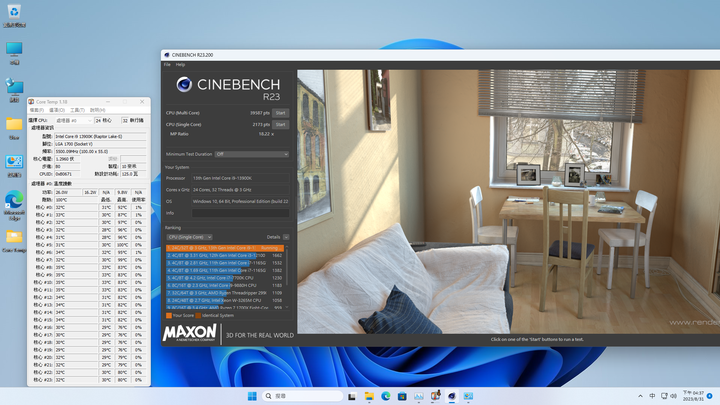720x405 pixels.
Task: Open Core Temp second menu (O)
Action: (x=56, y=110)
